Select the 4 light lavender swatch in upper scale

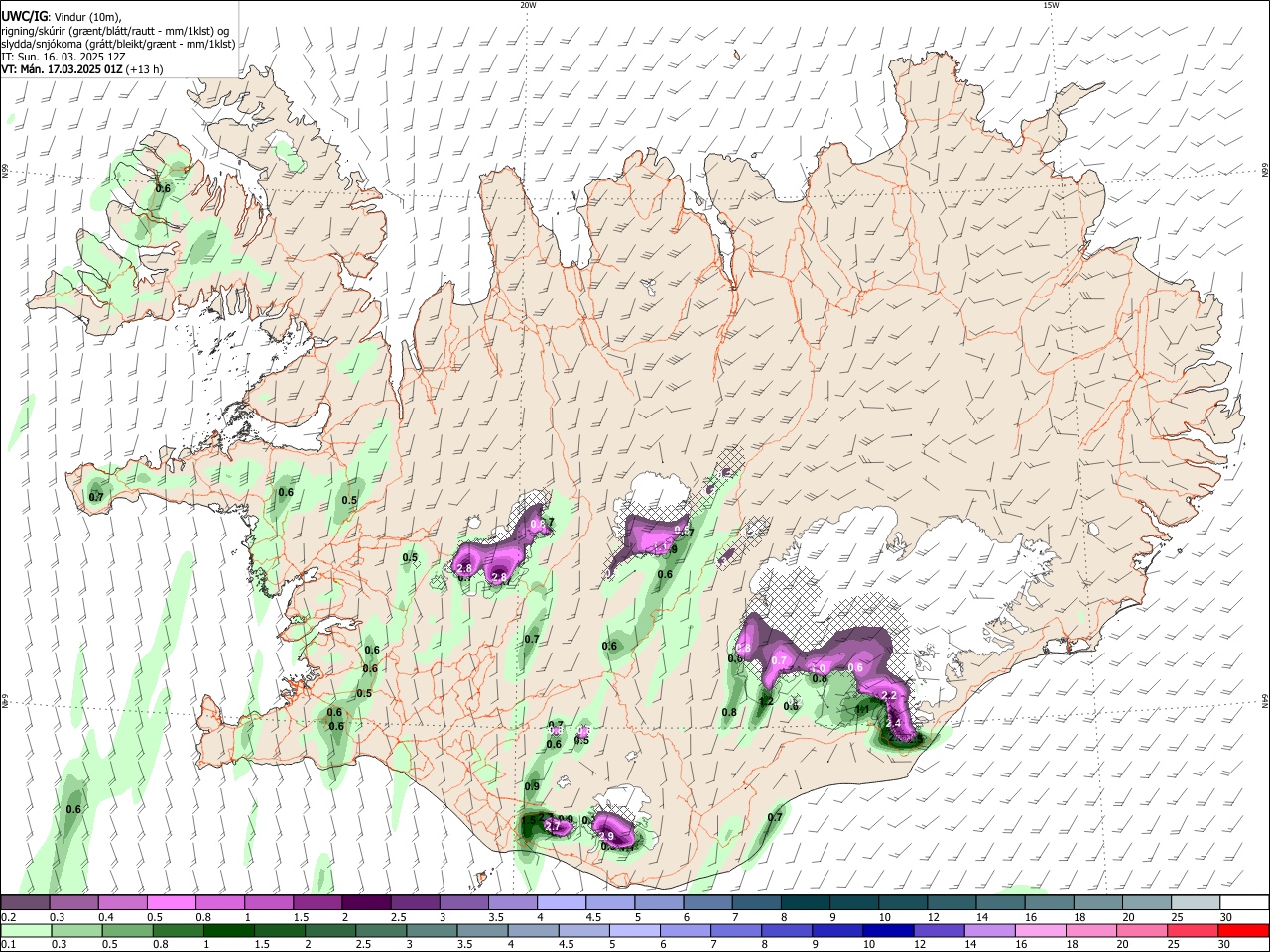point(562,902)
